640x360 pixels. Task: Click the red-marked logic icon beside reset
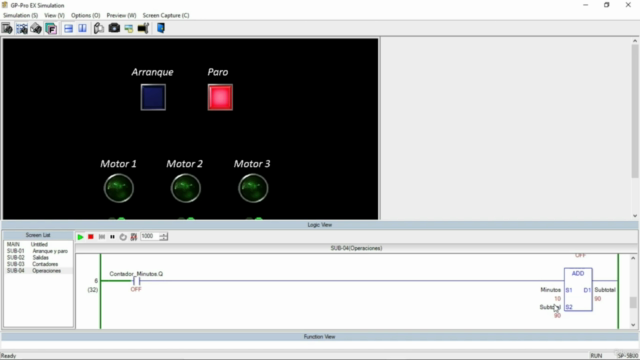pyautogui.click(x=134, y=237)
